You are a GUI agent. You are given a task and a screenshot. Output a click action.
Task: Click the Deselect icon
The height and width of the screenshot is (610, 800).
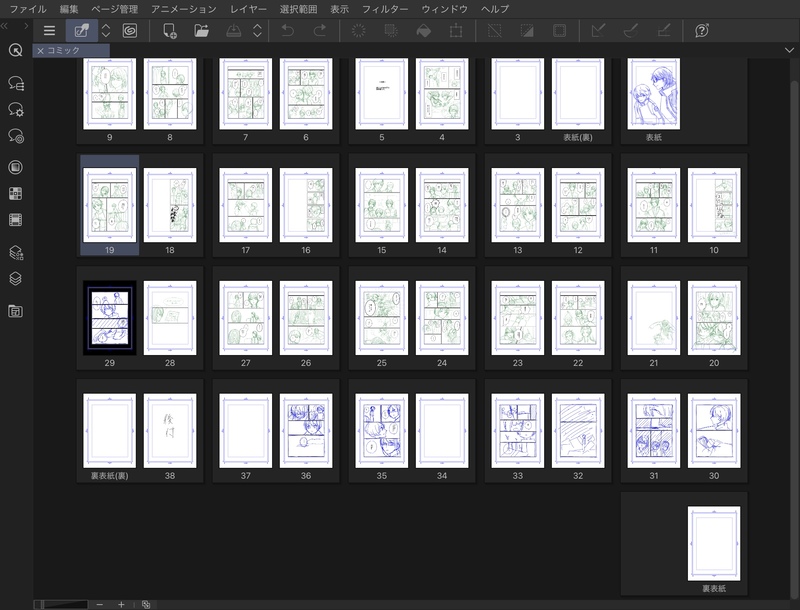[x=494, y=31]
